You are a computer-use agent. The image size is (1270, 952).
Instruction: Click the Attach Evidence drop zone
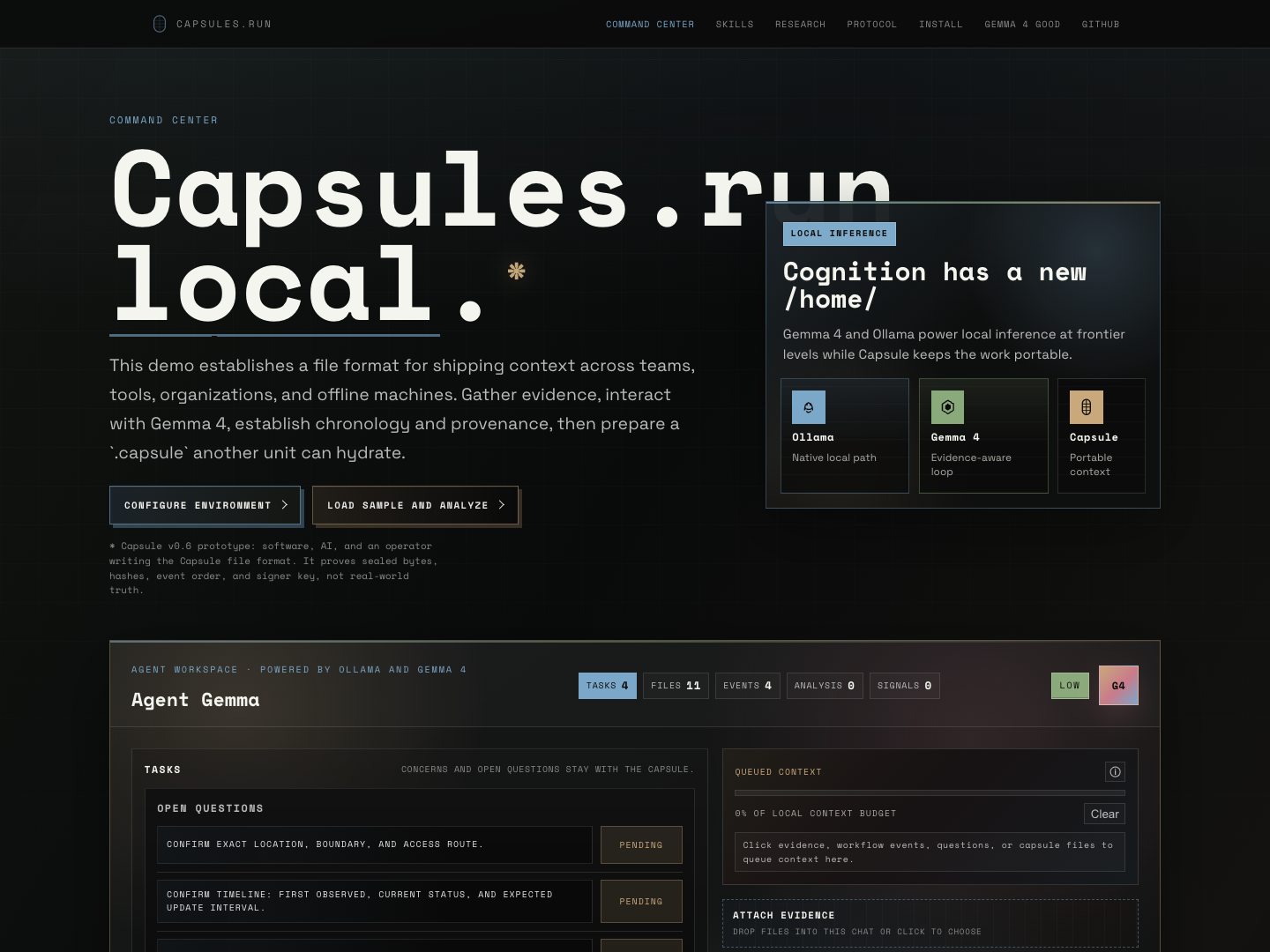point(930,923)
